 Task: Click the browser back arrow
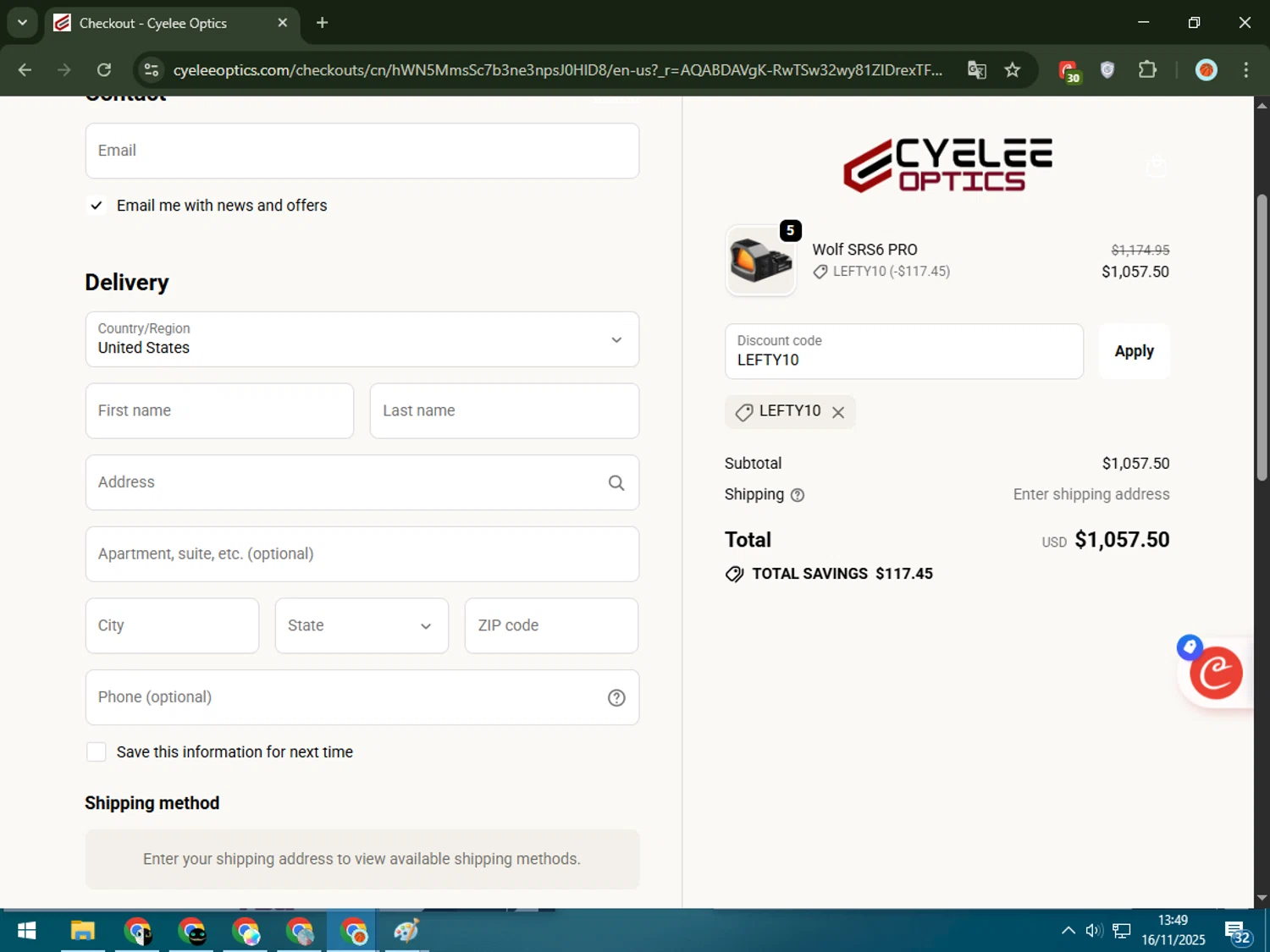click(x=25, y=70)
